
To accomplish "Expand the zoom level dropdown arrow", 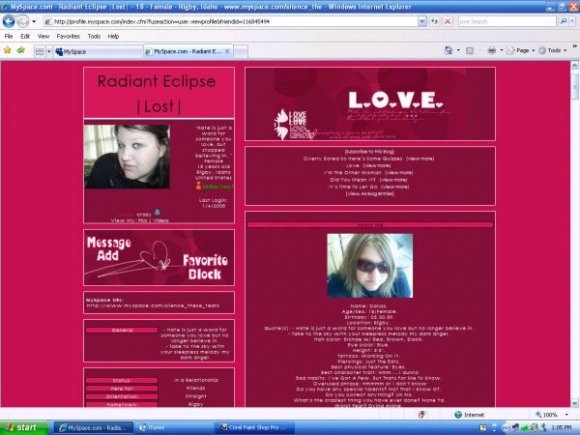I will pyautogui.click(x=566, y=415).
